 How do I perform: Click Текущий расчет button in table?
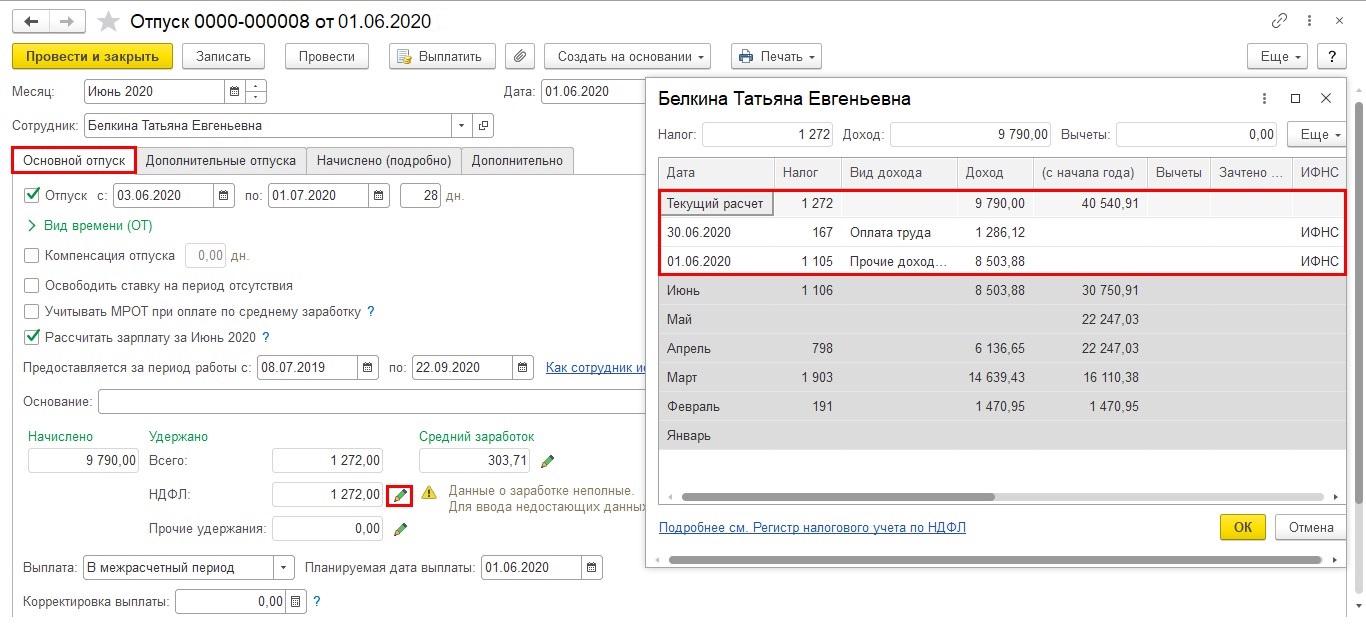716,203
